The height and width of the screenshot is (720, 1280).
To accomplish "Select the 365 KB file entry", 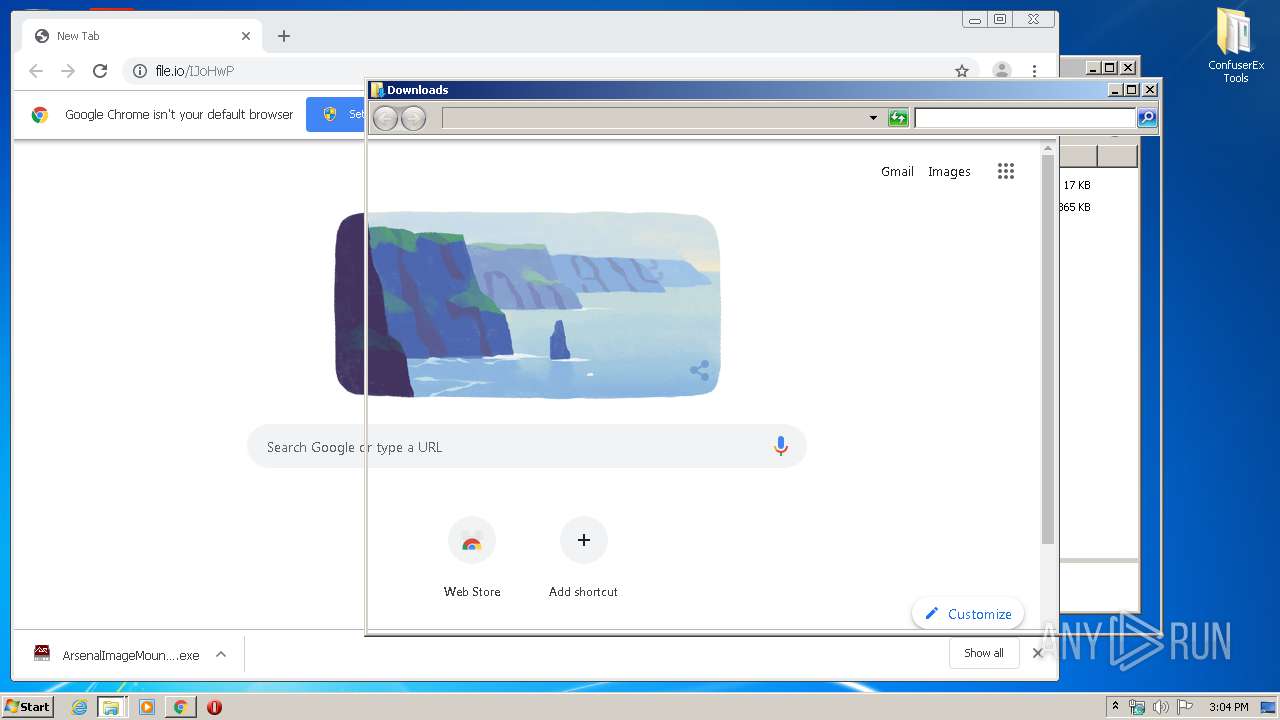I will pos(1075,207).
